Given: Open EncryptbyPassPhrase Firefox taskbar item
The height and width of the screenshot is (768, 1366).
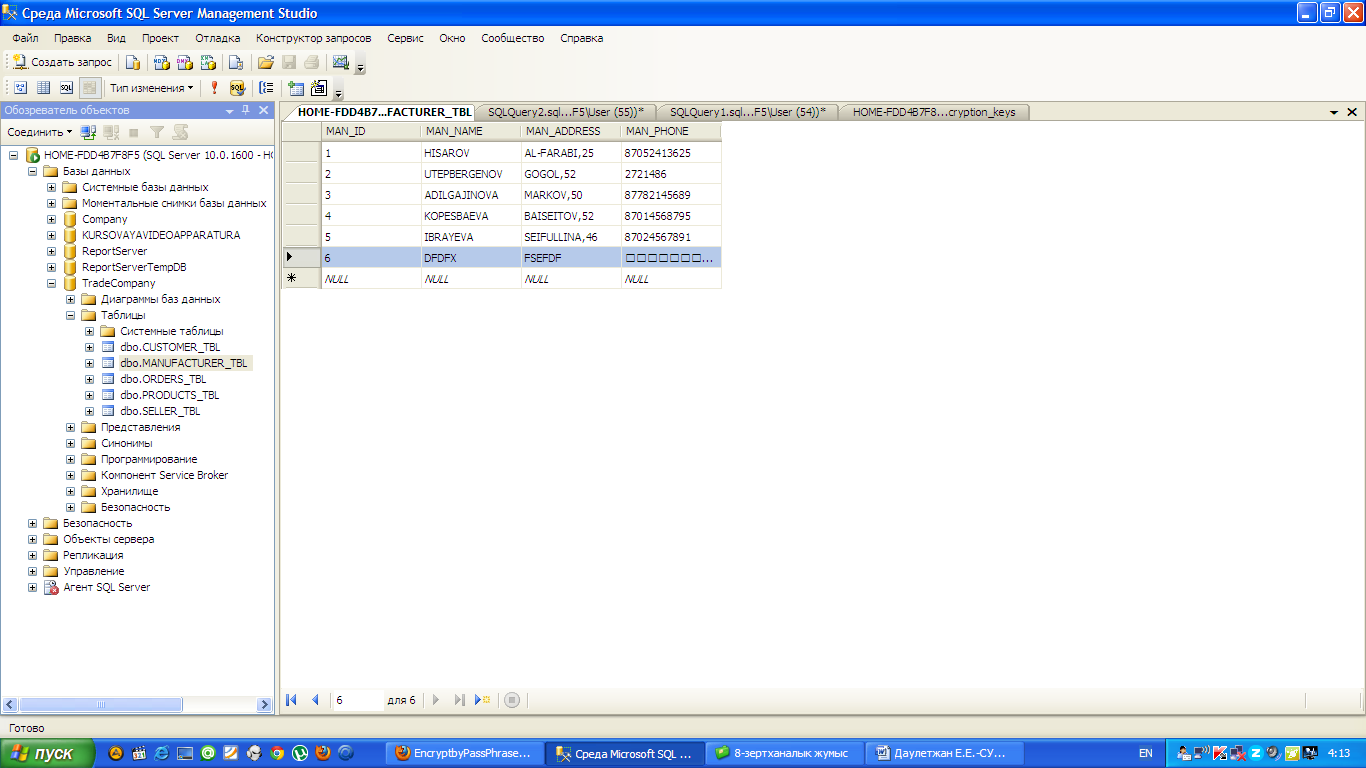Looking at the screenshot, I should [467, 753].
